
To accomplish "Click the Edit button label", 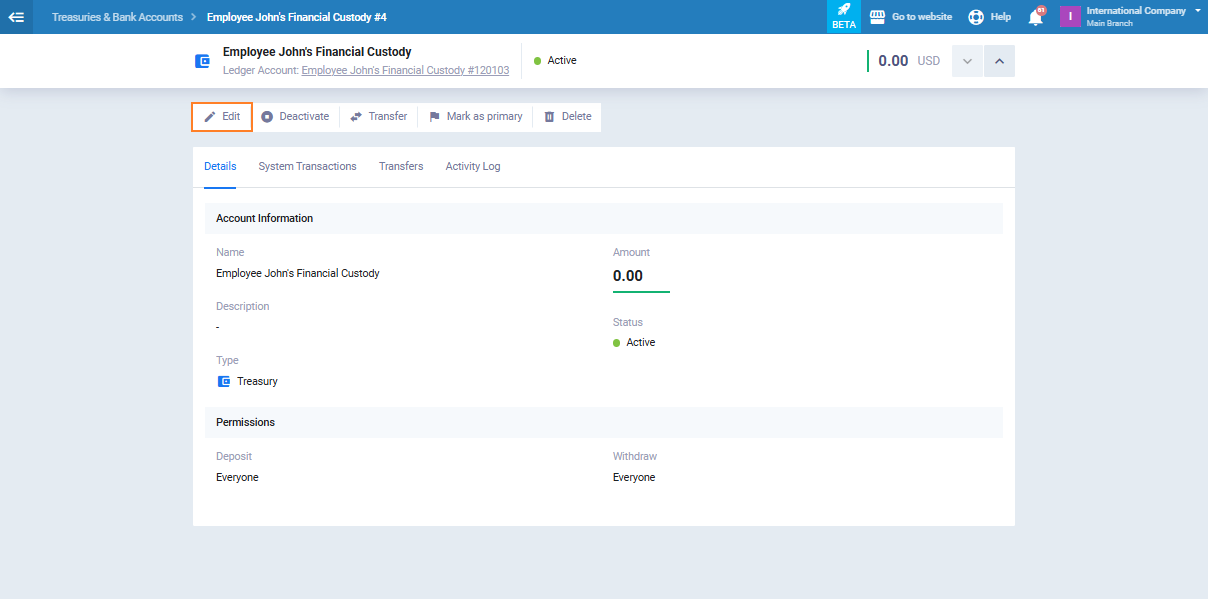I will coord(231,117).
